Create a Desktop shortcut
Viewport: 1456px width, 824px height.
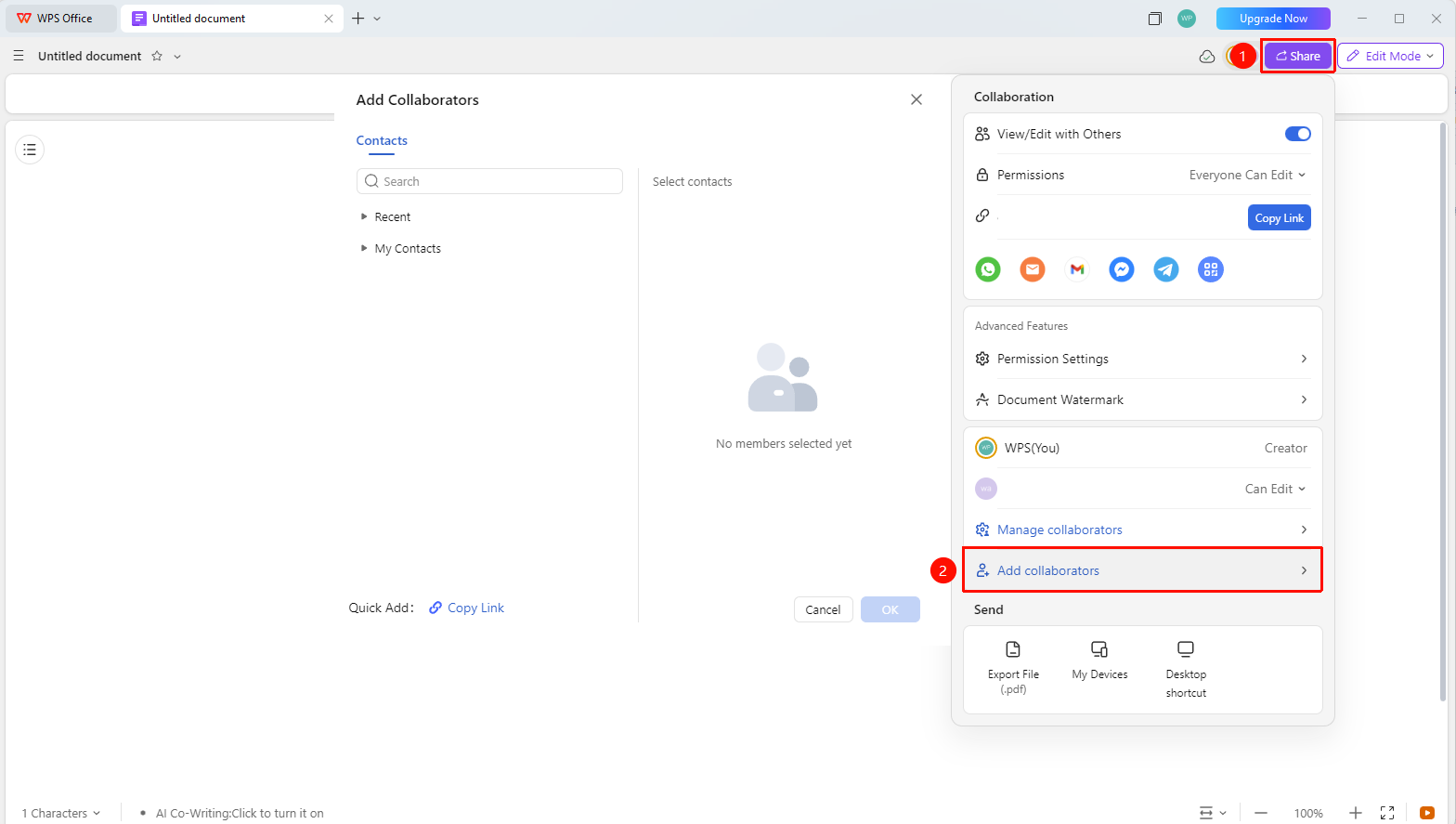1186,670
